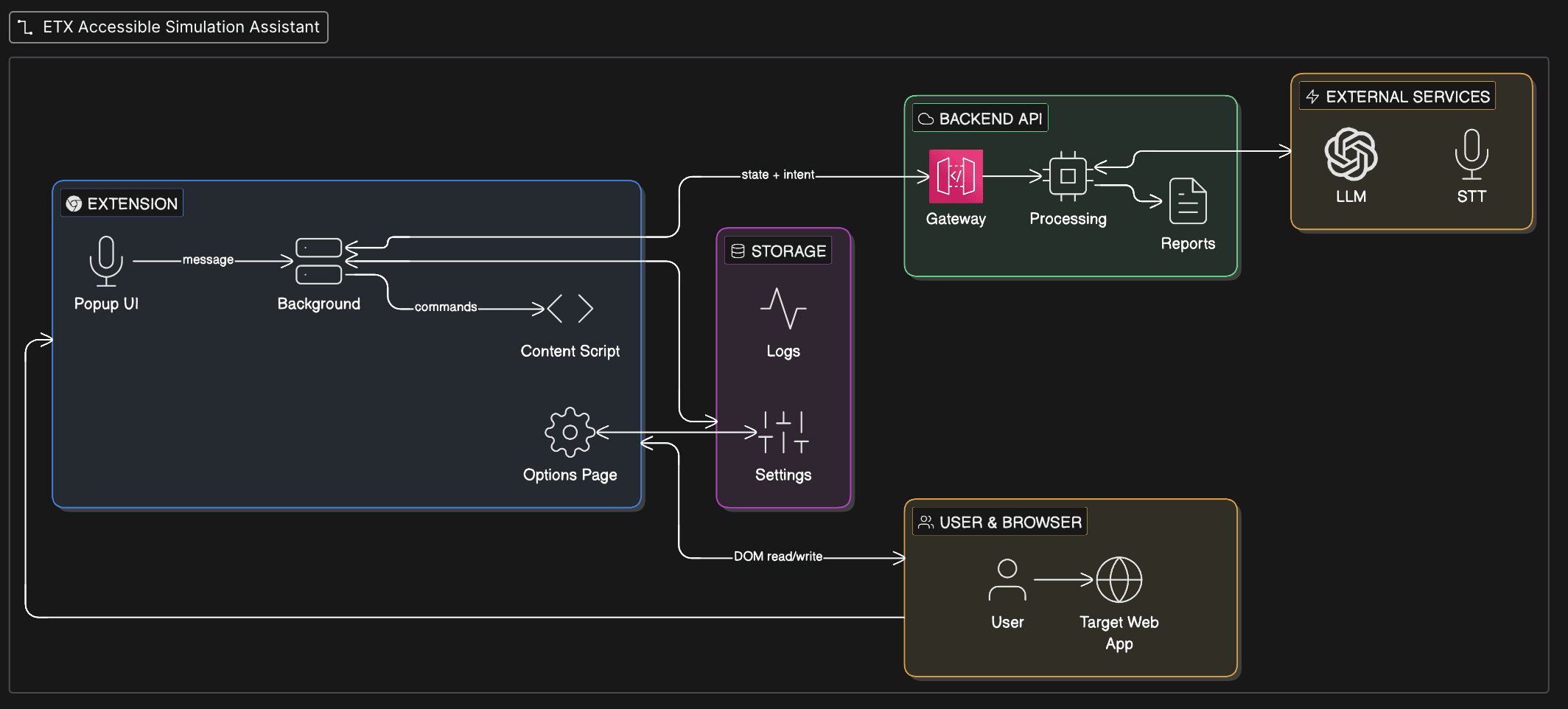Click the lightning icon on EXTERNAL SERVICES

pyautogui.click(x=1312, y=96)
